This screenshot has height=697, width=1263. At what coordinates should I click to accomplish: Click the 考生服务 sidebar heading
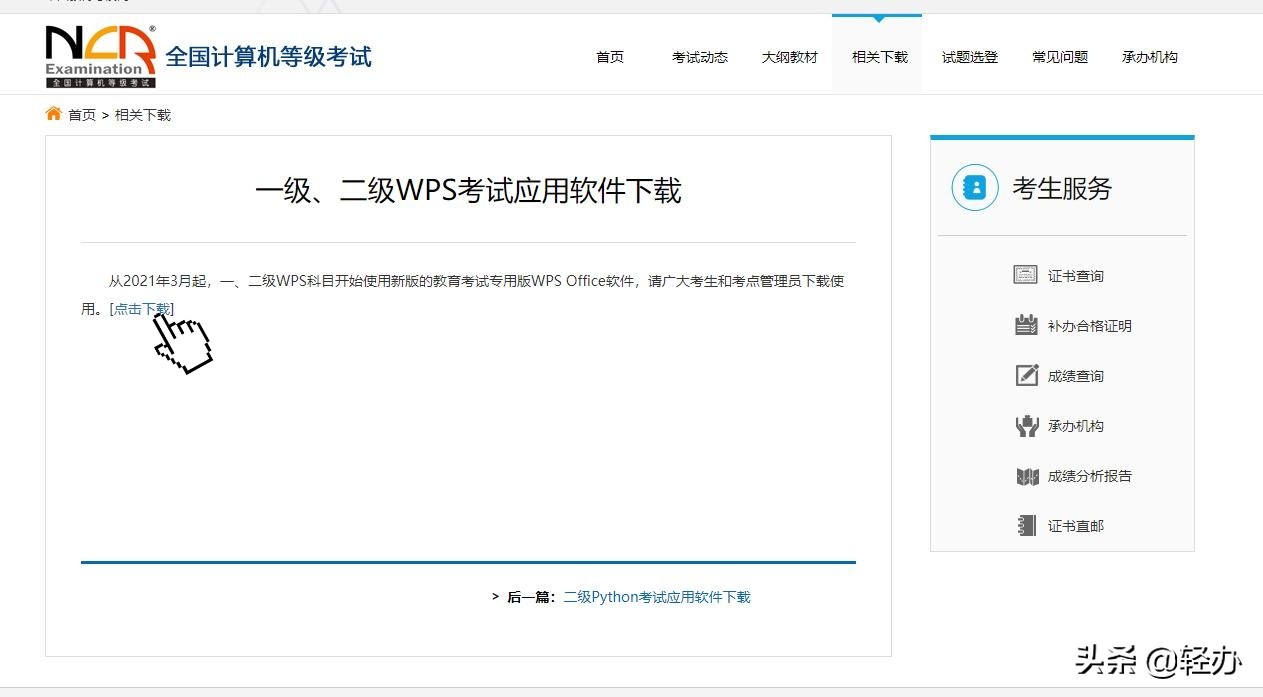1062,188
